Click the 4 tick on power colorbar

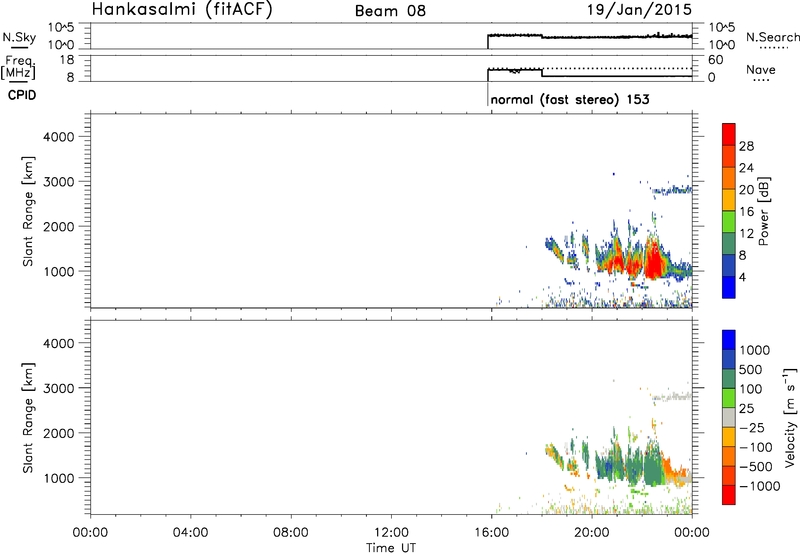tap(742, 277)
